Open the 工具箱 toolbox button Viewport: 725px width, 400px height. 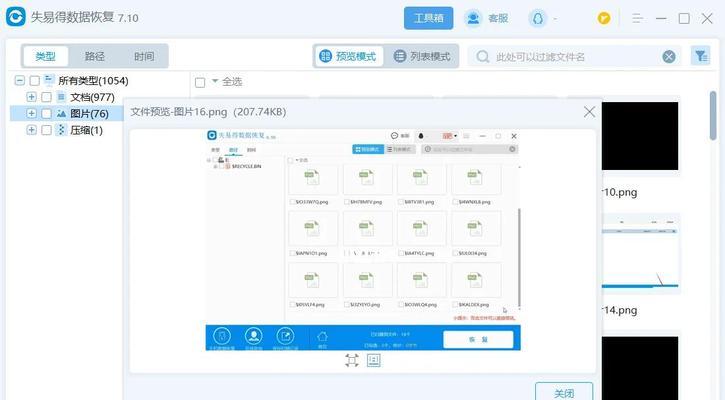pyautogui.click(x=428, y=18)
